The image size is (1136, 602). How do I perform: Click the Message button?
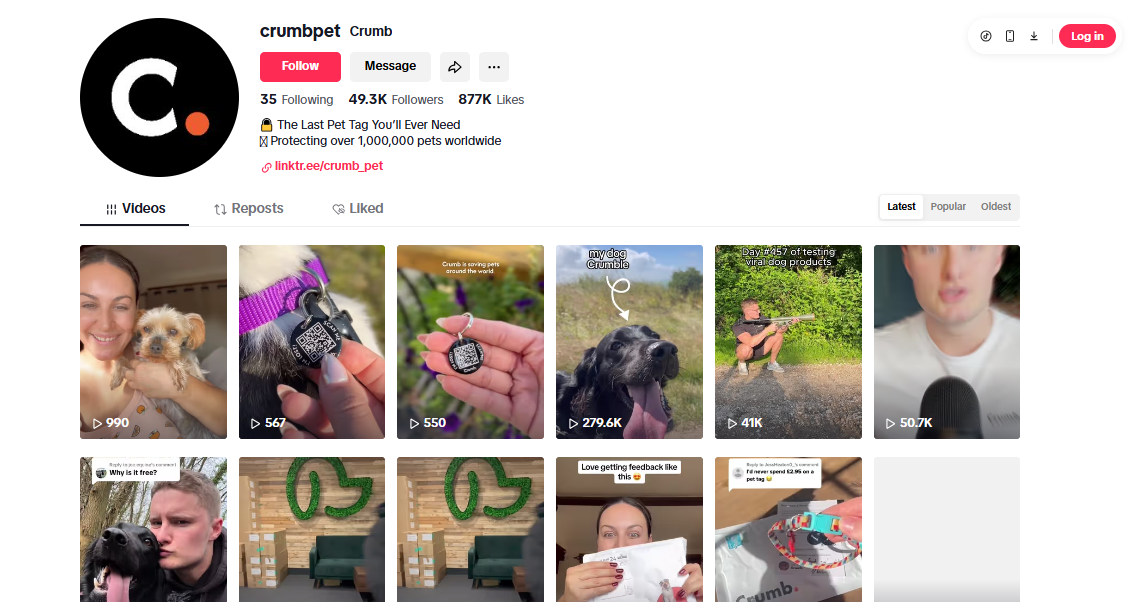[x=390, y=67]
